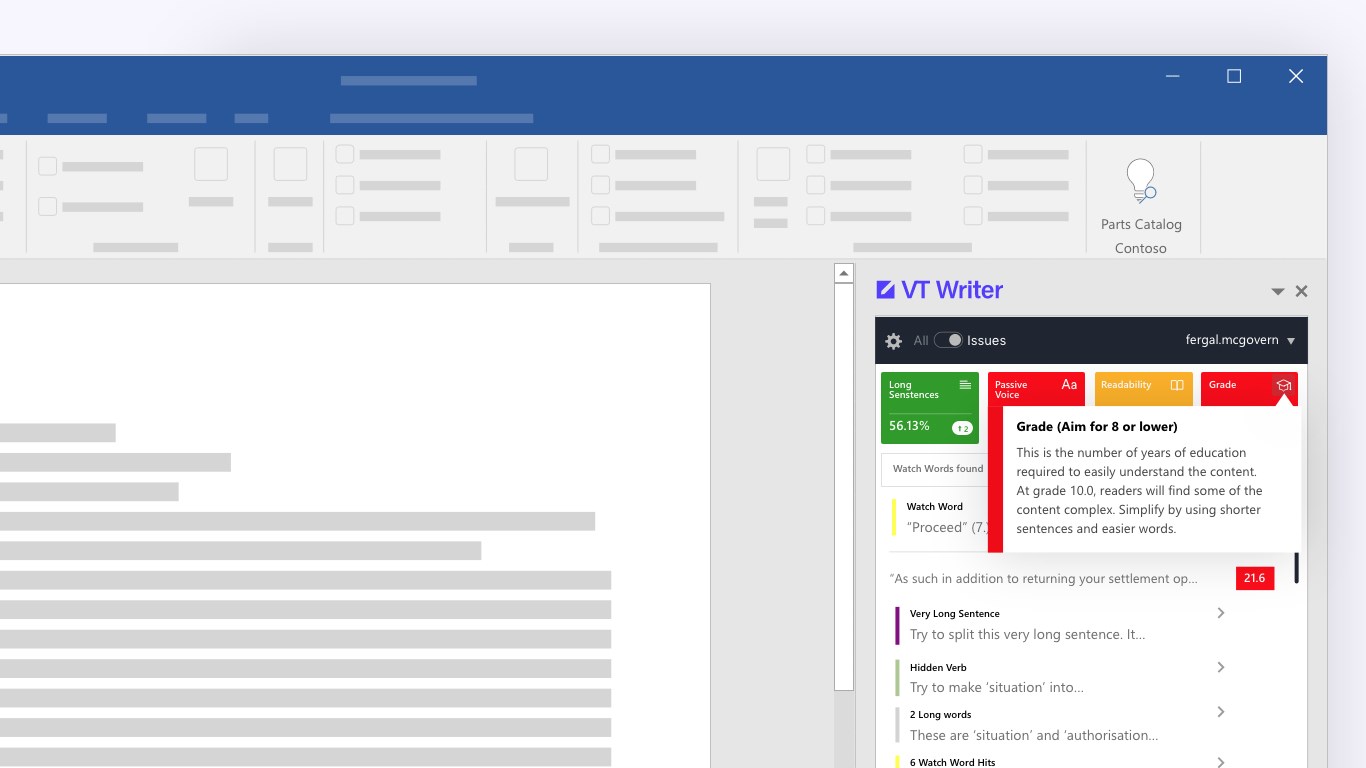Click the 56.13% Long Sentences value
1366x768 pixels.
pyautogui.click(x=909, y=426)
